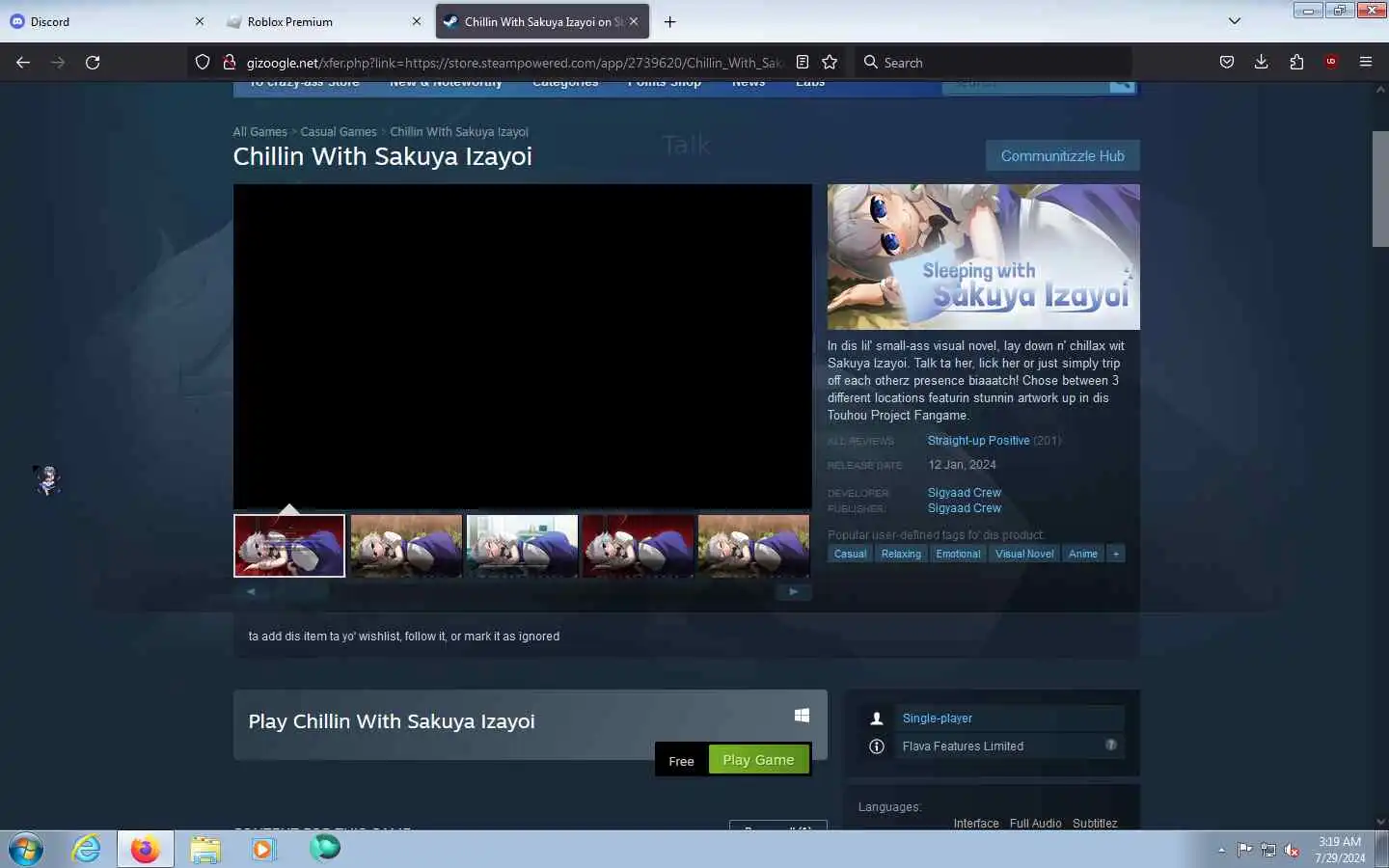Click the green Play Game button

[758, 760]
